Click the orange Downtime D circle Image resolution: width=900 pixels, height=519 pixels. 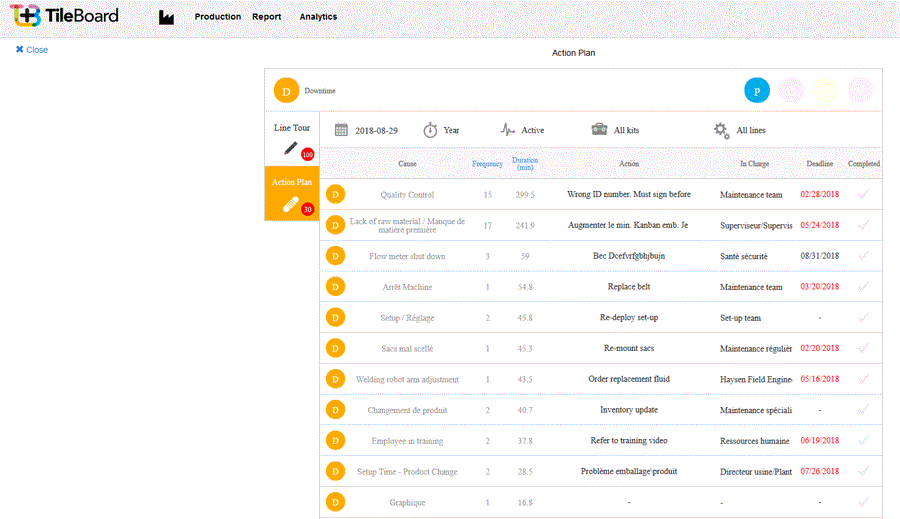[x=286, y=91]
